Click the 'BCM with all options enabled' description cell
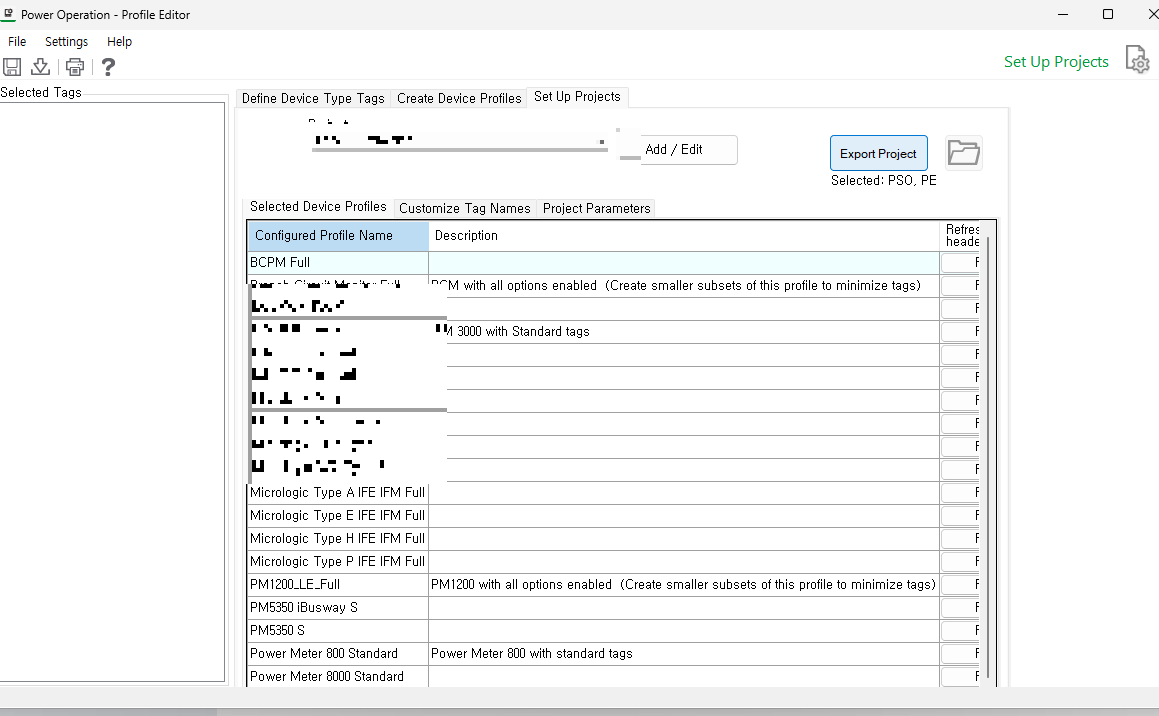 [x=684, y=285]
